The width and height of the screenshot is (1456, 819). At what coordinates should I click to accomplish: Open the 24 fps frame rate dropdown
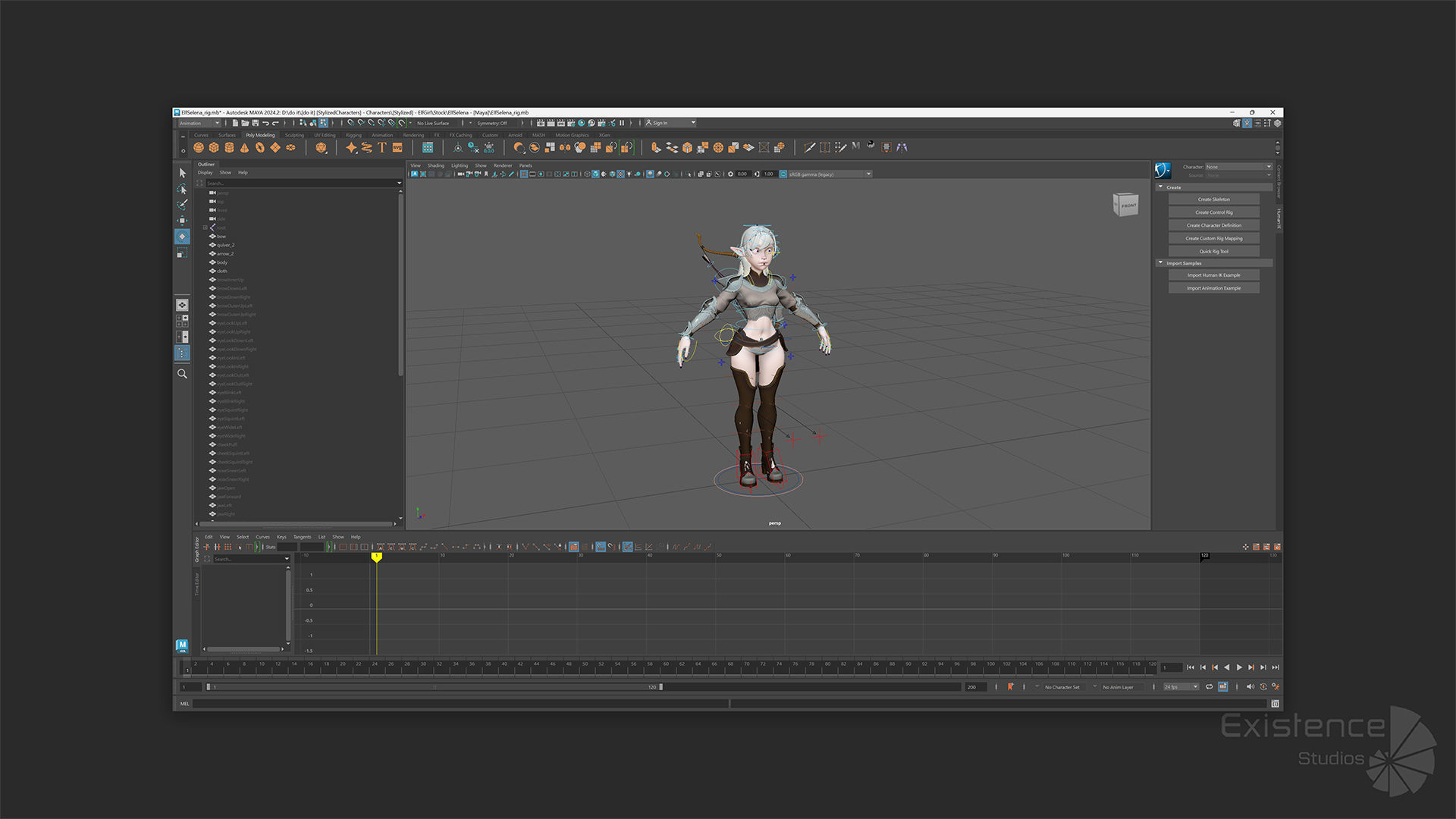click(1181, 687)
